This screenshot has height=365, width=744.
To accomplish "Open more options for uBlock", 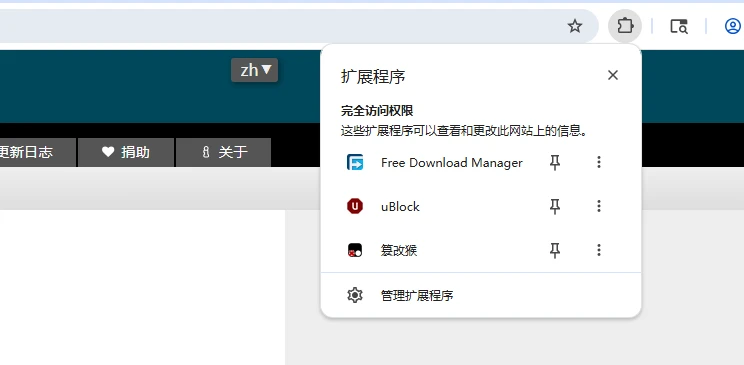I will 599,206.
